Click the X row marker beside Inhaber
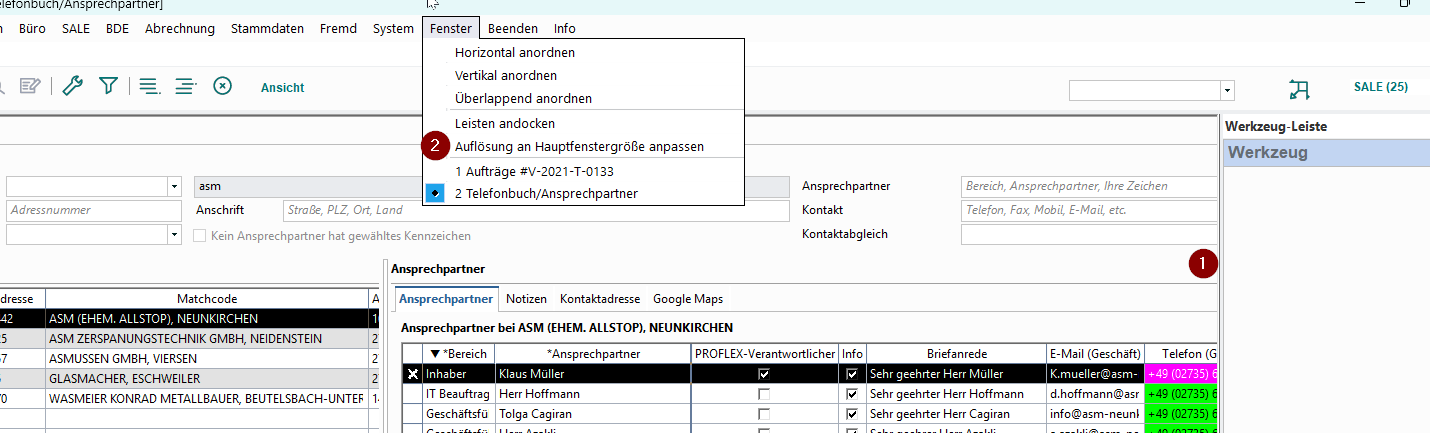Viewport: 1430px width, 433px height. [x=412, y=373]
